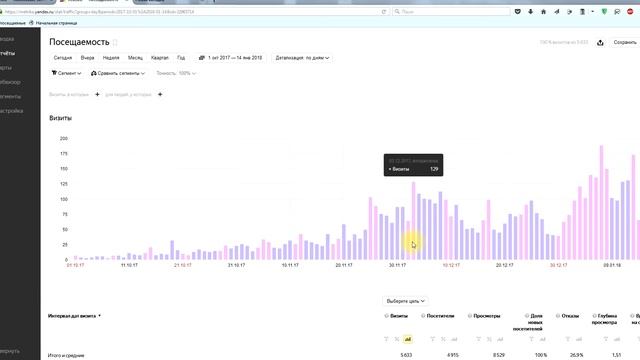Click the reload icon in address bar
Viewport: 640px width, 360px height.
(384, 12)
